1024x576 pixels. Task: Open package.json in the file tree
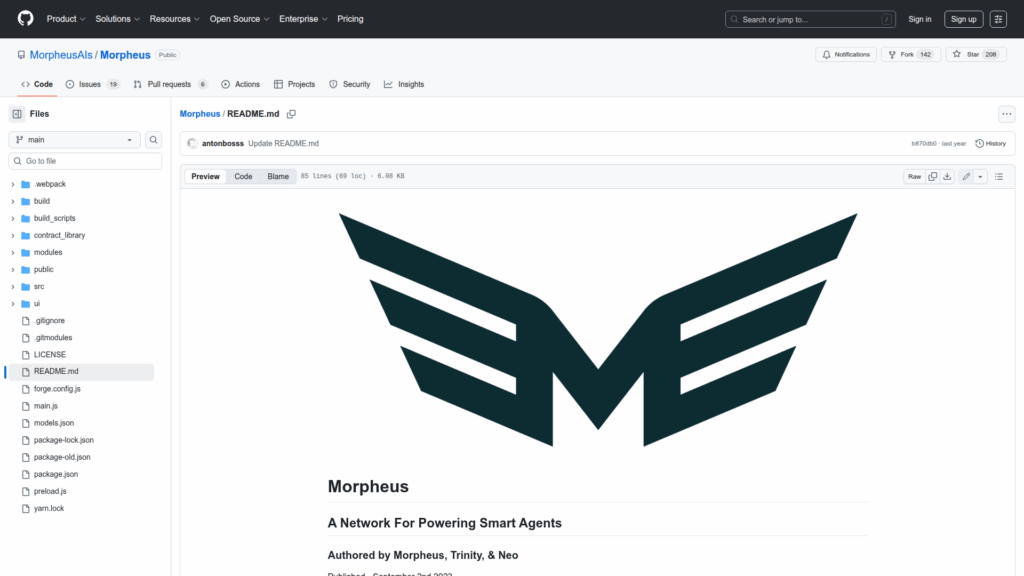tap(56, 474)
